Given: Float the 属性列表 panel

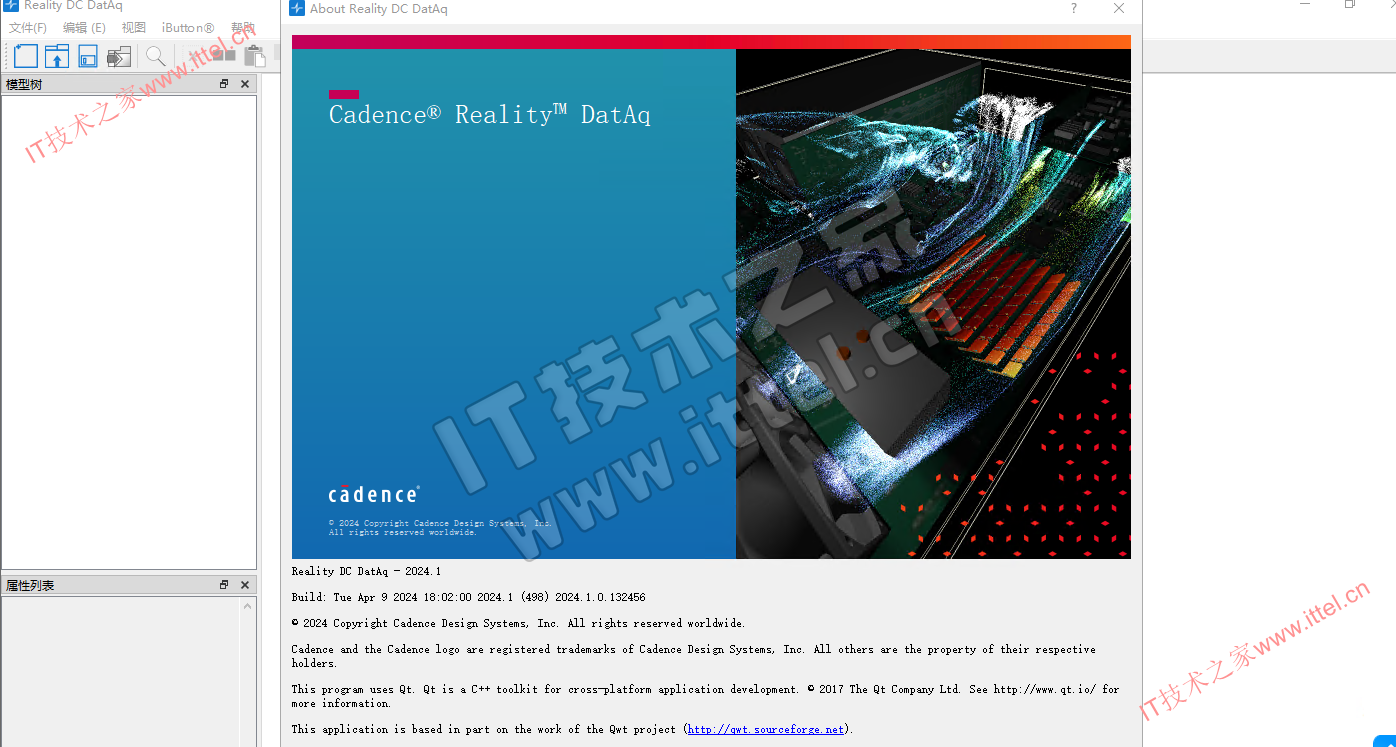Looking at the screenshot, I should tap(224, 585).
